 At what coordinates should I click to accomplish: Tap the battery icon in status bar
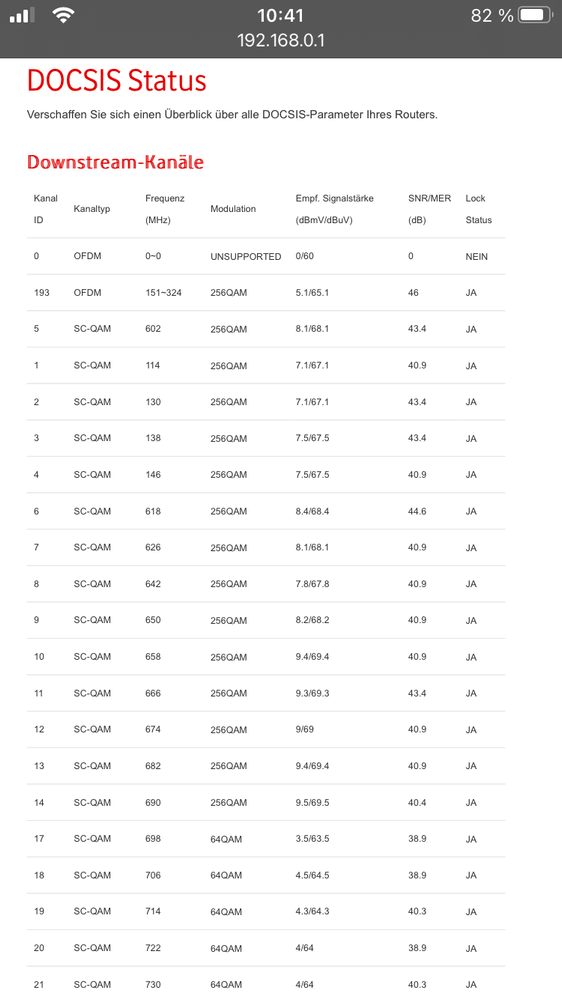535,15
